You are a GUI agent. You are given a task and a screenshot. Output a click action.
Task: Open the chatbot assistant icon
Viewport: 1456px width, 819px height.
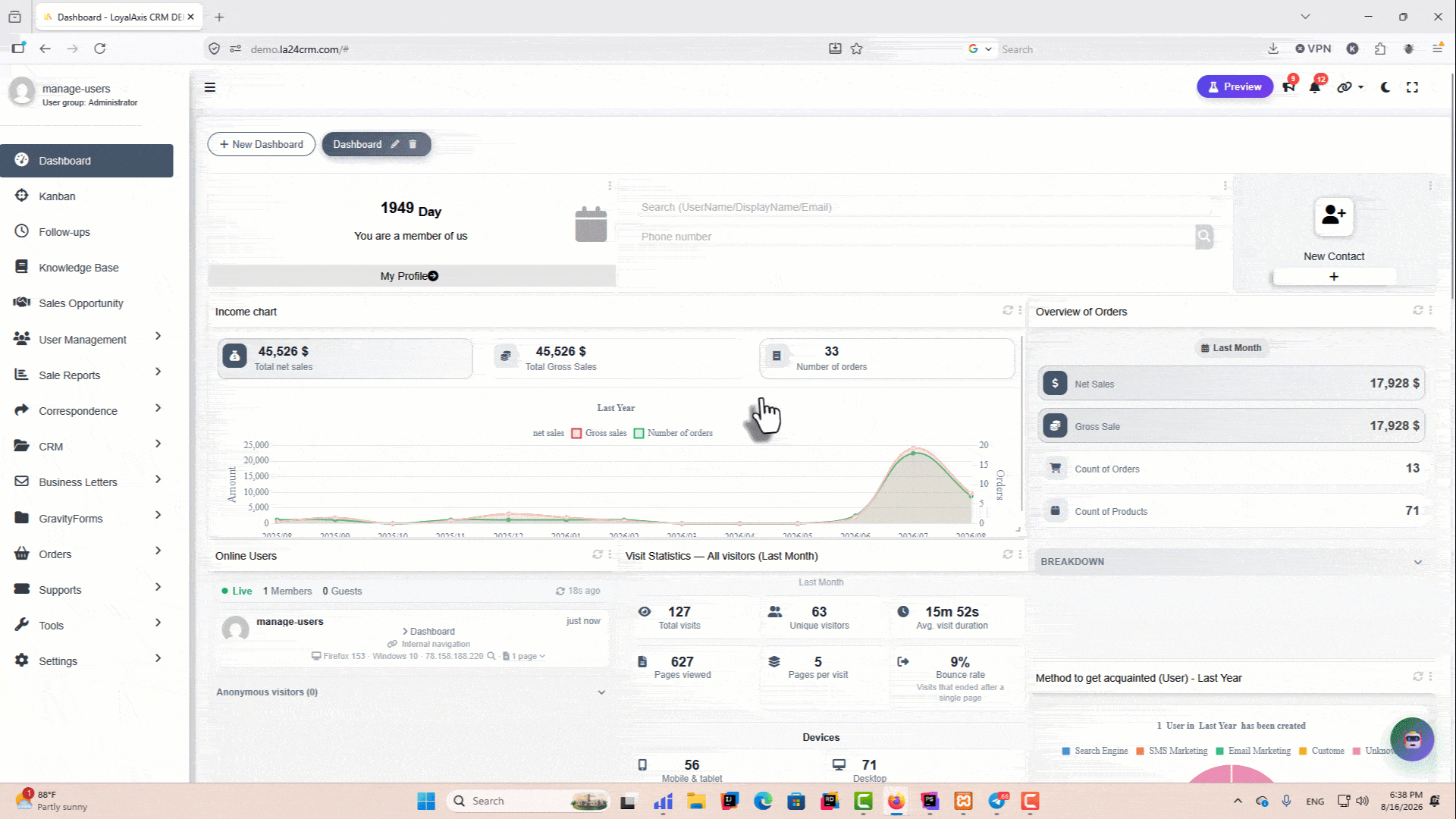[1412, 739]
